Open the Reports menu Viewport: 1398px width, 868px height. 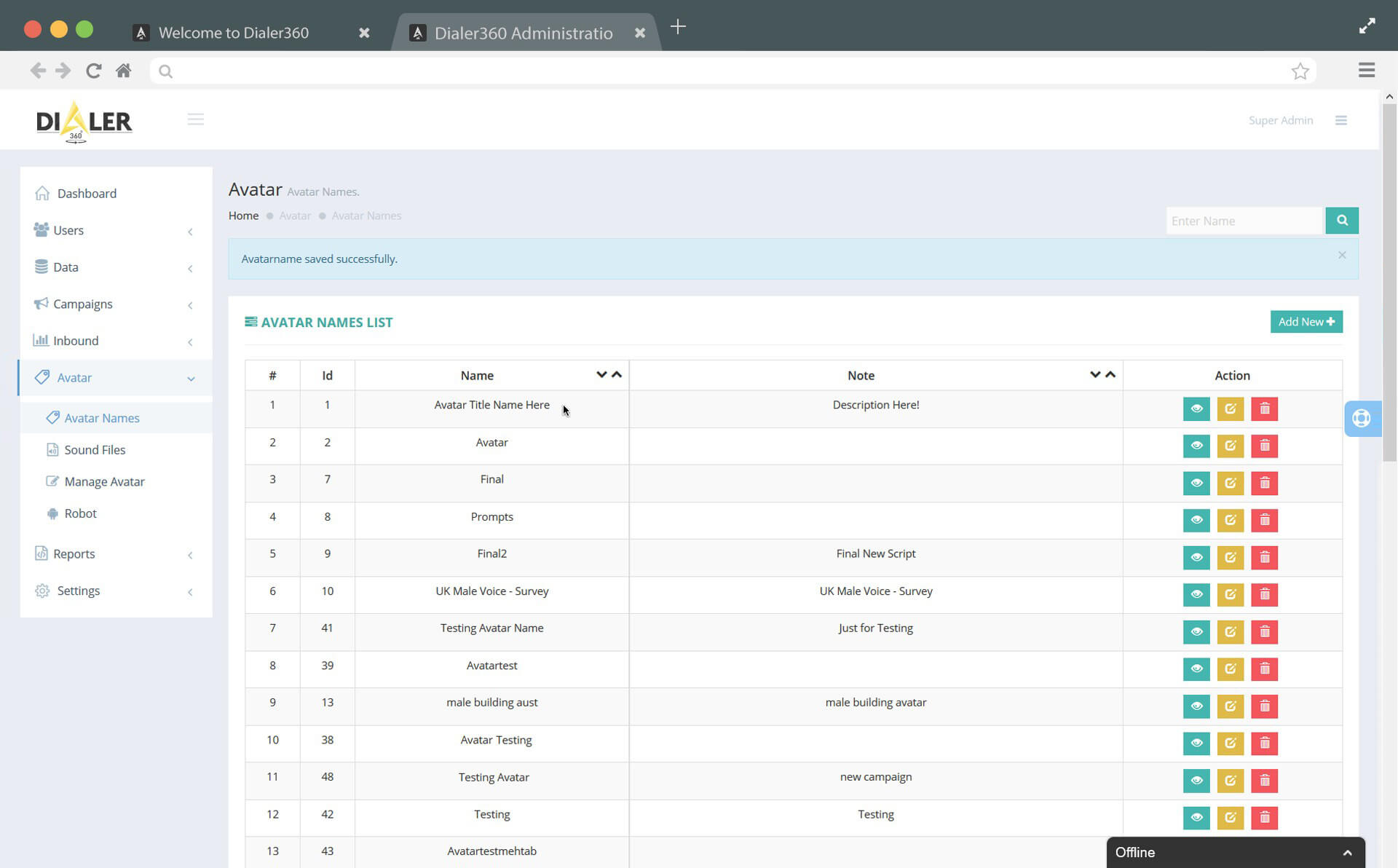74,553
